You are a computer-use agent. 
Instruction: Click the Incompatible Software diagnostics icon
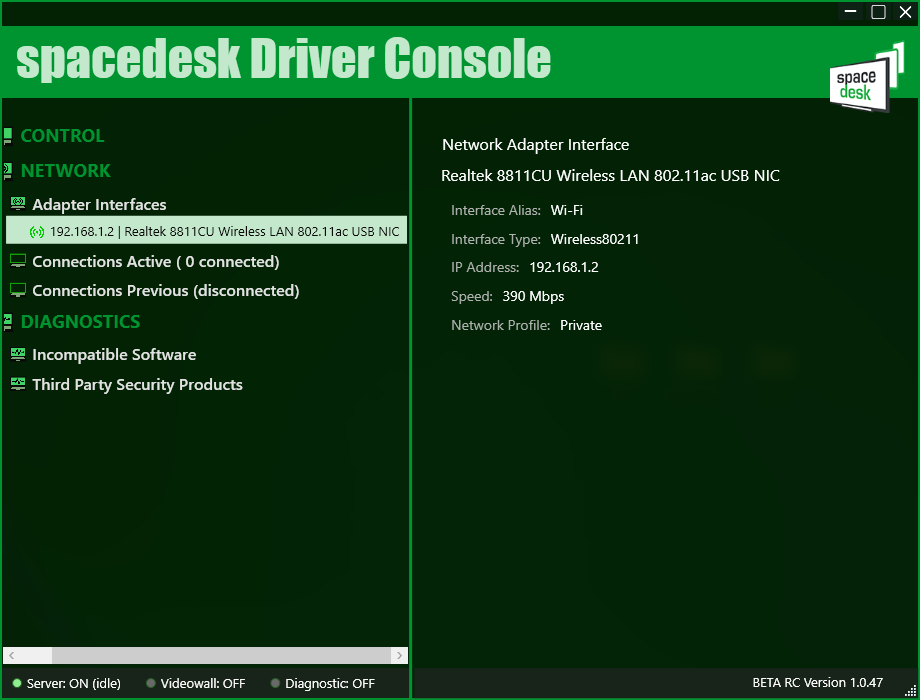coord(17,354)
